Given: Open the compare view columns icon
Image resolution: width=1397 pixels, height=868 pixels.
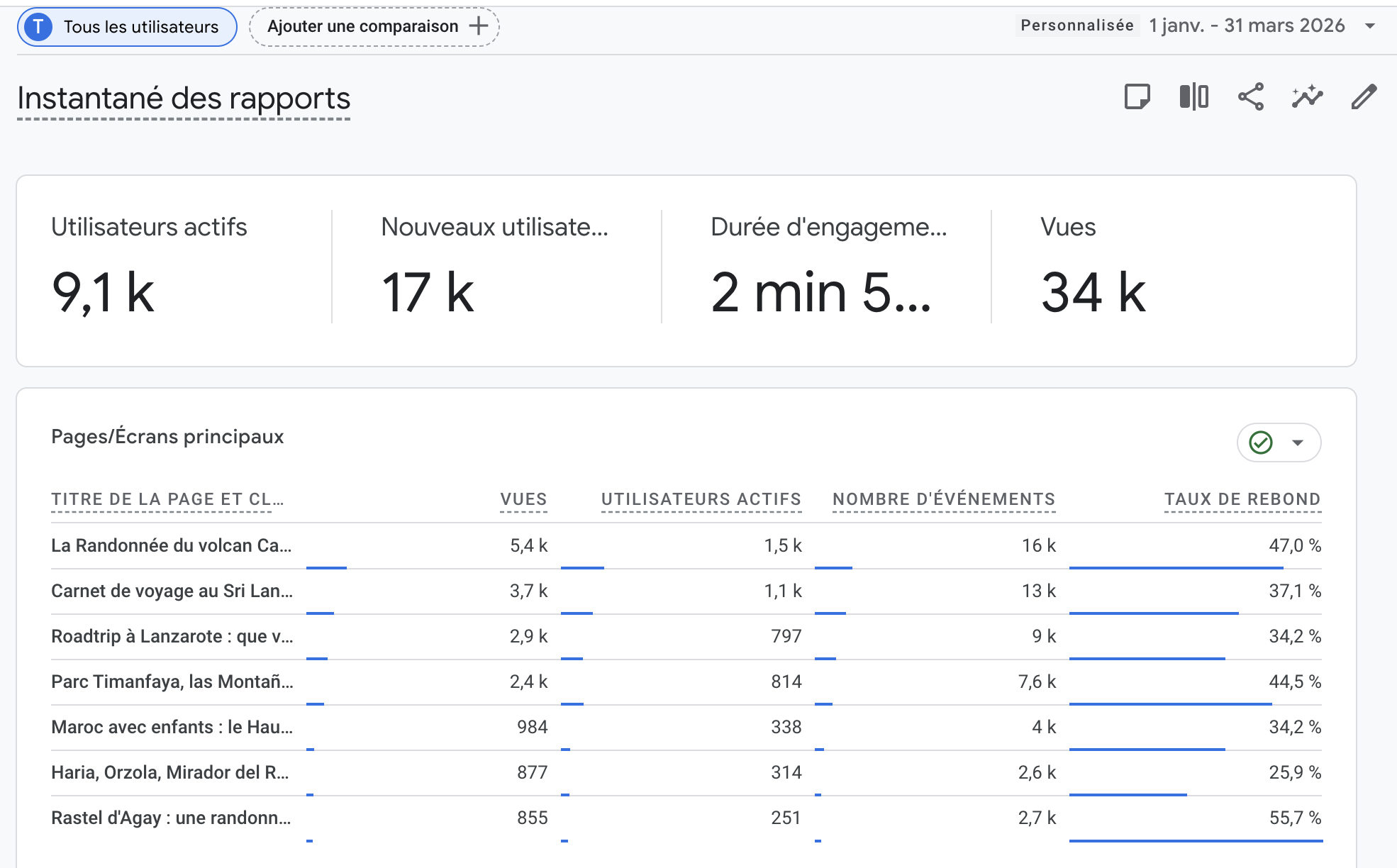Looking at the screenshot, I should pos(1193,96).
